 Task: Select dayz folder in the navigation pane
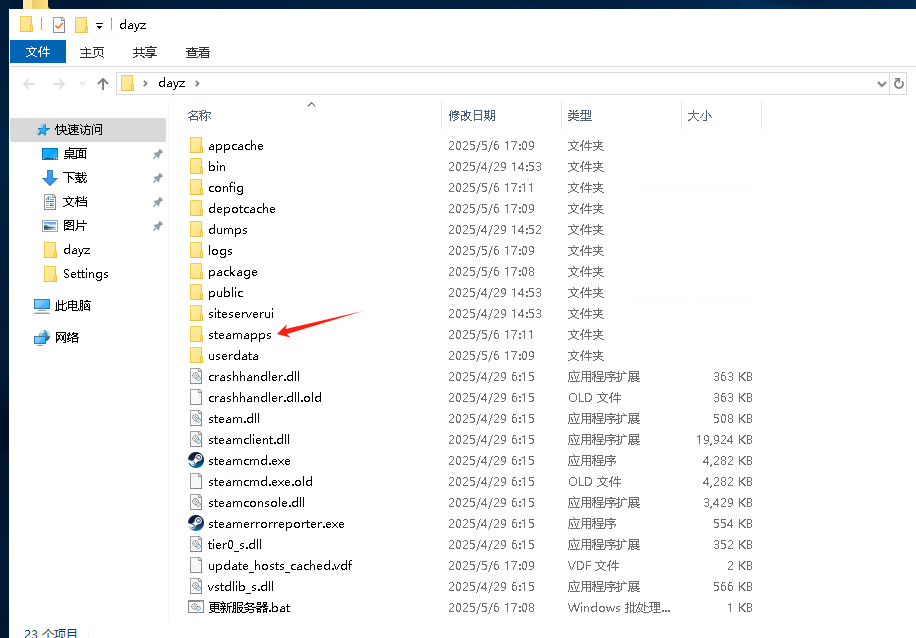coord(77,250)
